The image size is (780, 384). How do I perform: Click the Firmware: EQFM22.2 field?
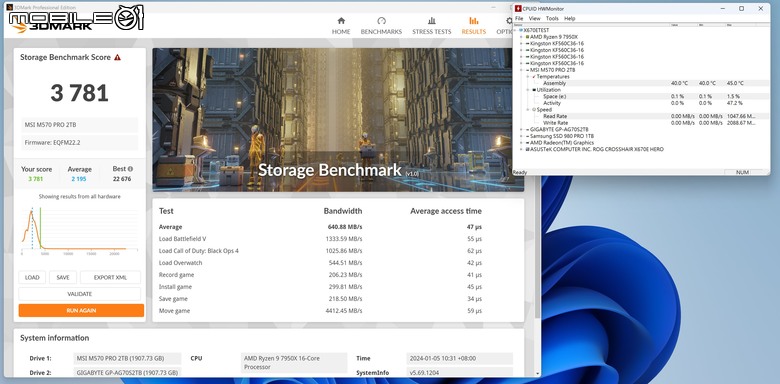(x=80, y=143)
